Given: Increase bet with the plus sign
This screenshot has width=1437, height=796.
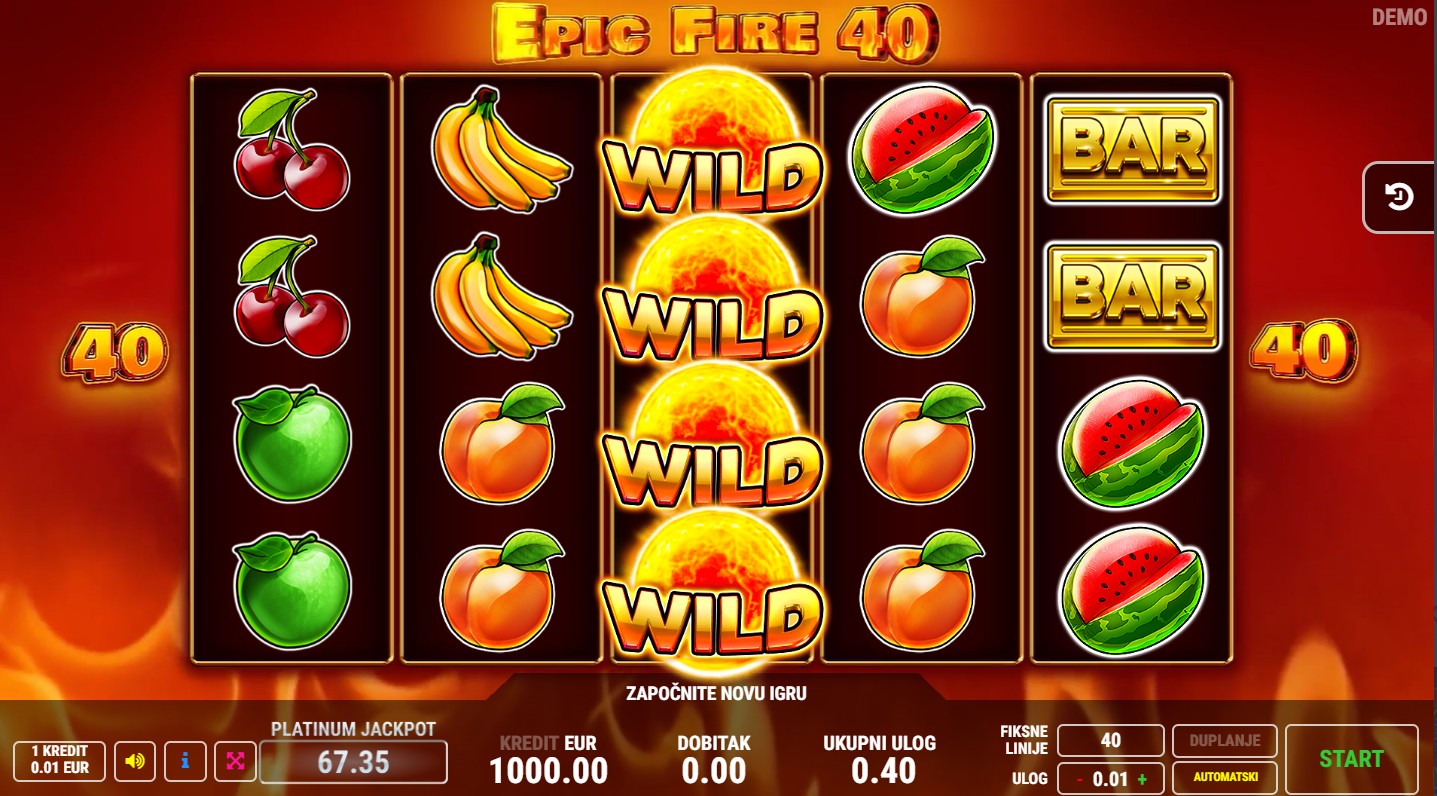Looking at the screenshot, I should tap(1142, 779).
